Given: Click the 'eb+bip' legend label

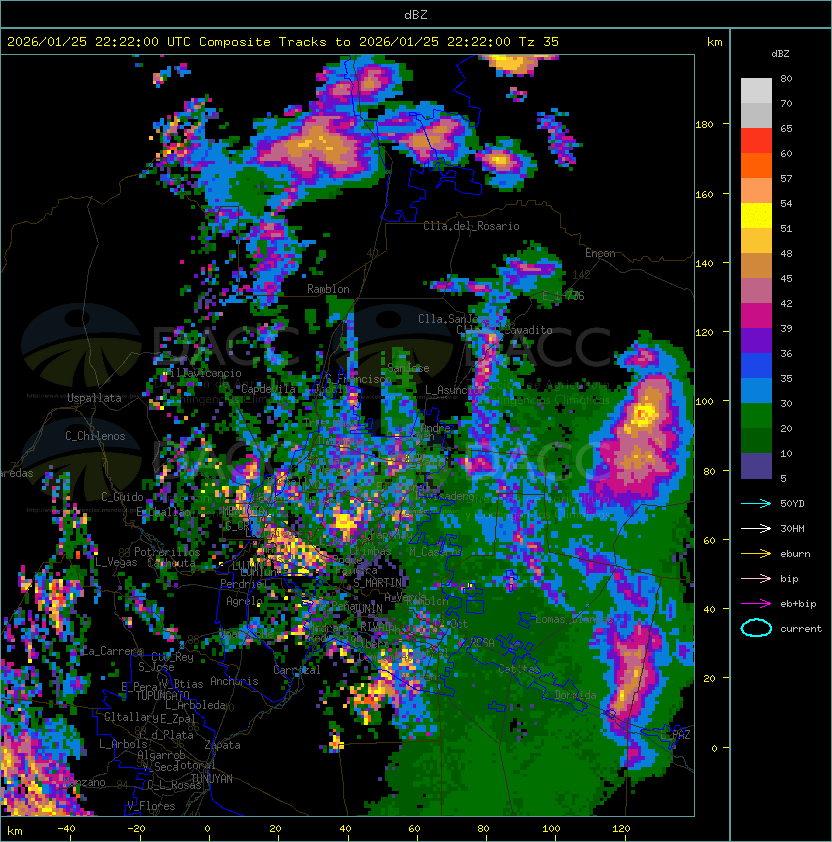Looking at the screenshot, I should (798, 604).
